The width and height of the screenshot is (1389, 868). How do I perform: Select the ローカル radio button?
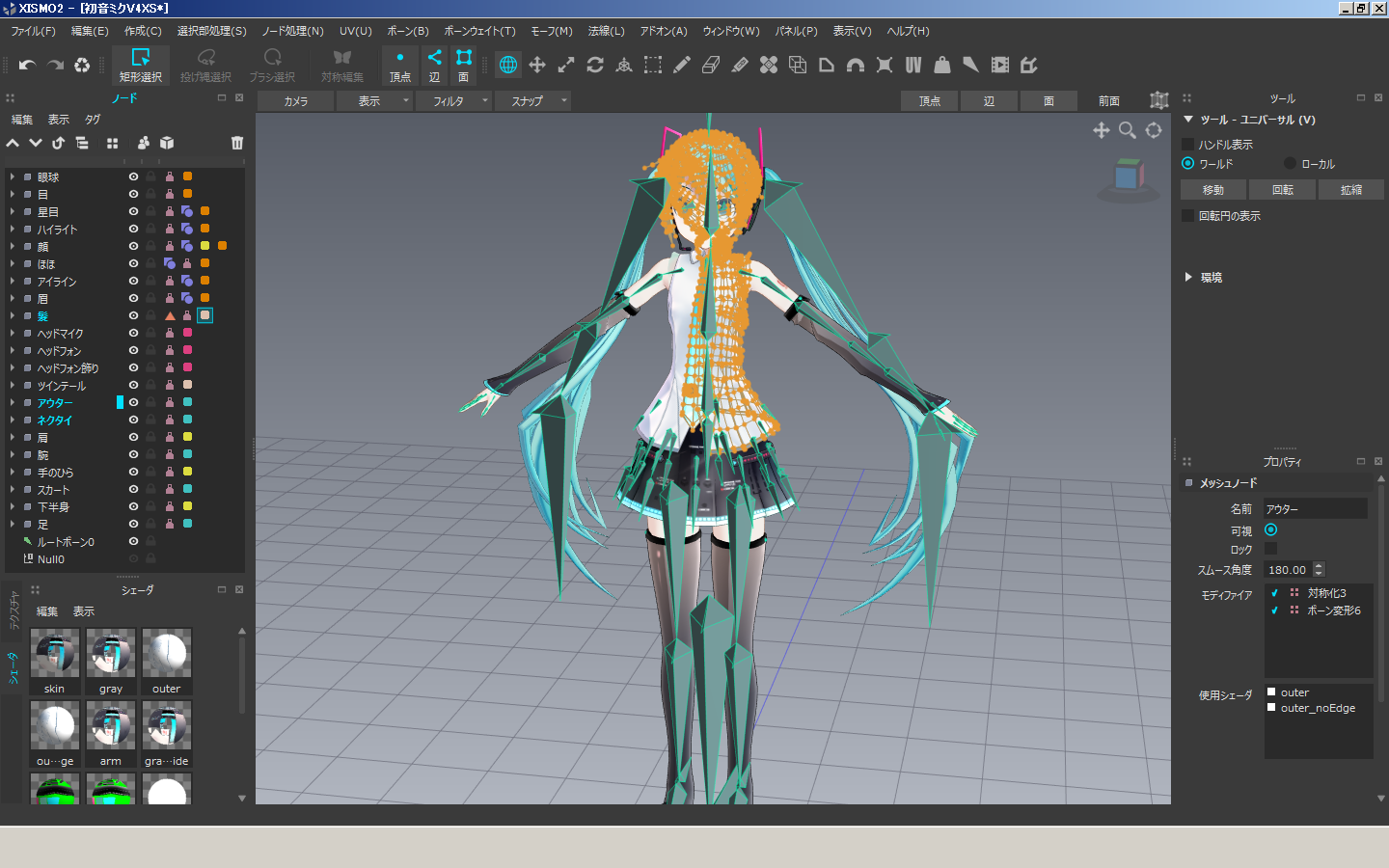(x=1290, y=163)
